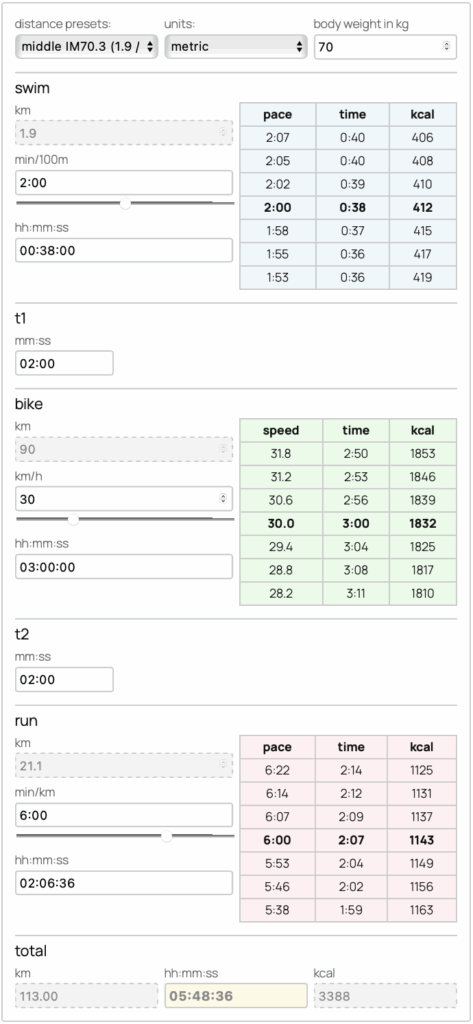Select bike table speed 31.2
The width and height of the screenshot is (473, 1024).
pos(280,477)
